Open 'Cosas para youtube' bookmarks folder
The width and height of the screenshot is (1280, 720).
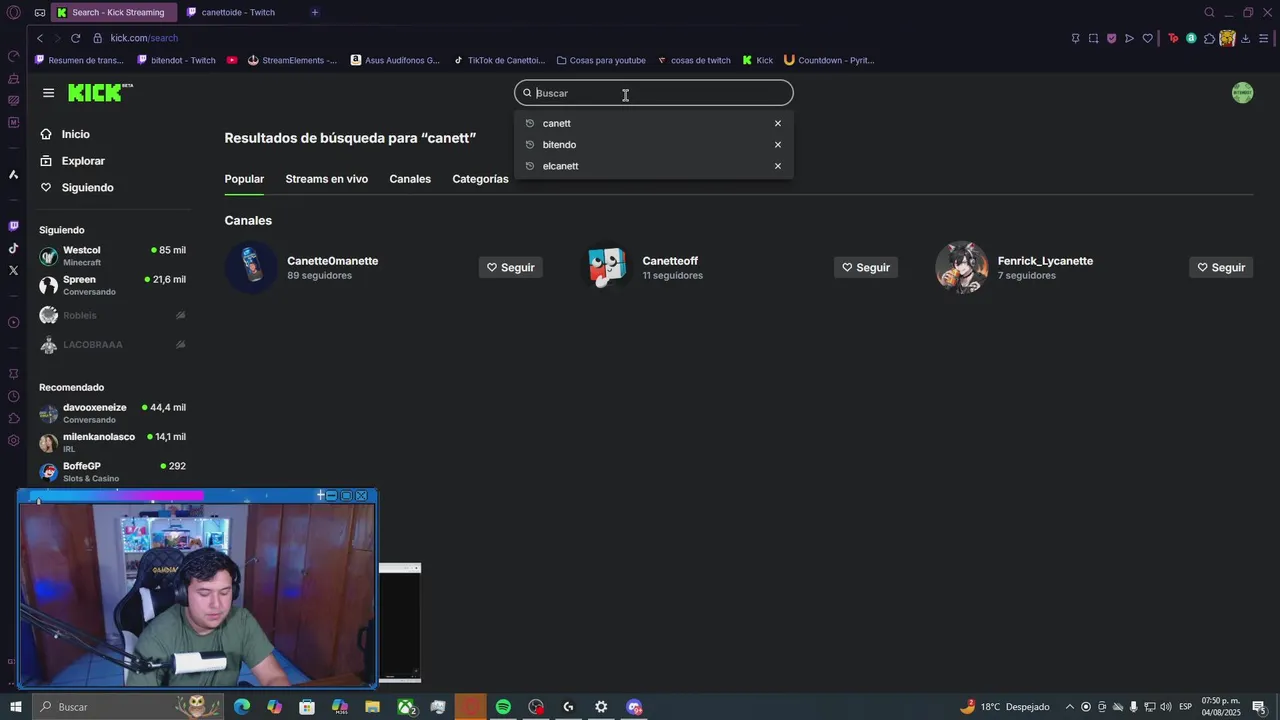pos(601,60)
